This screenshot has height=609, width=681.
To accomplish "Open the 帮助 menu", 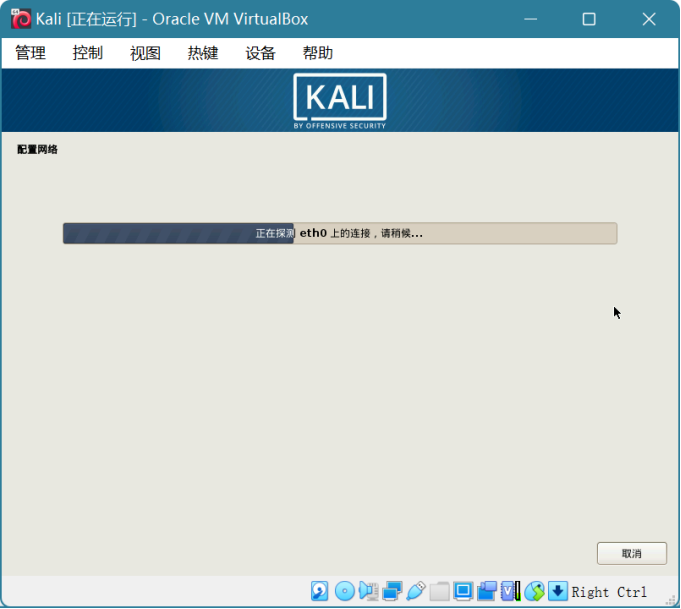I will coord(317,53).
